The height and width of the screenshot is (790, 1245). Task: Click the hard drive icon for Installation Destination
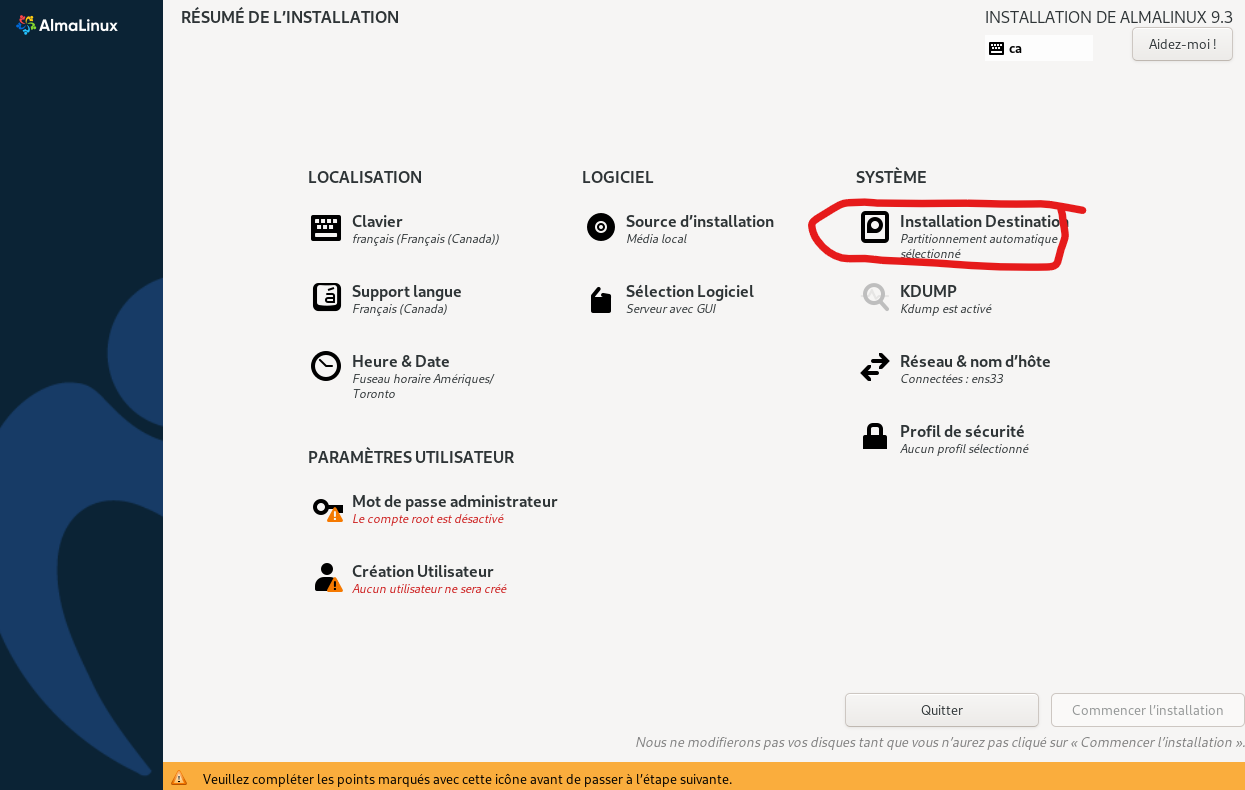pyautogui.click(x=875, y=227)
